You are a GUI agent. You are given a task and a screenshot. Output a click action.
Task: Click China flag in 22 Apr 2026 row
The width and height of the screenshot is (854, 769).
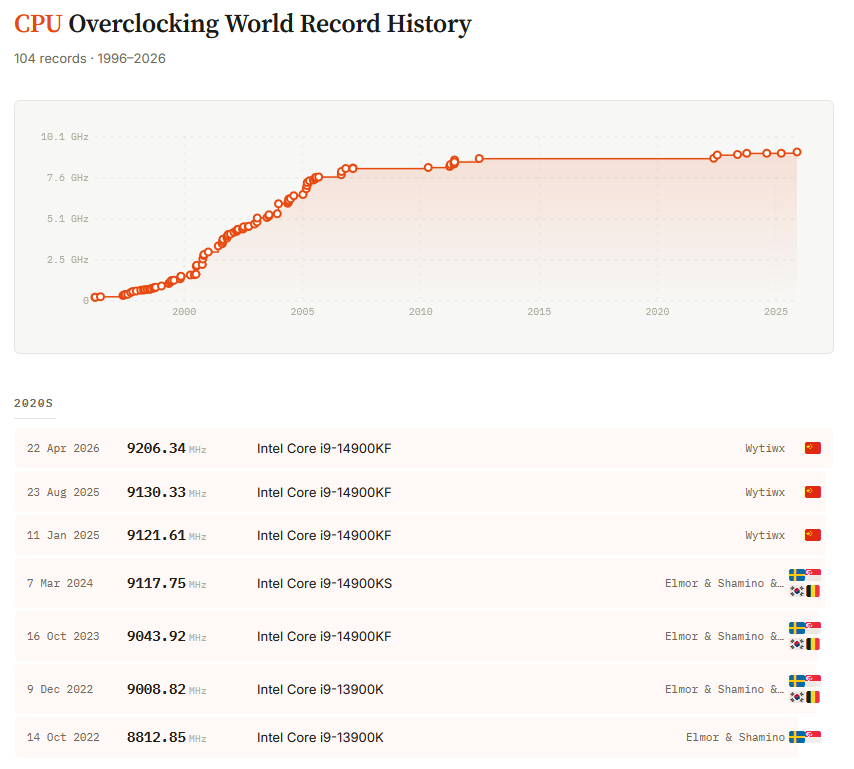coord(813,448)
